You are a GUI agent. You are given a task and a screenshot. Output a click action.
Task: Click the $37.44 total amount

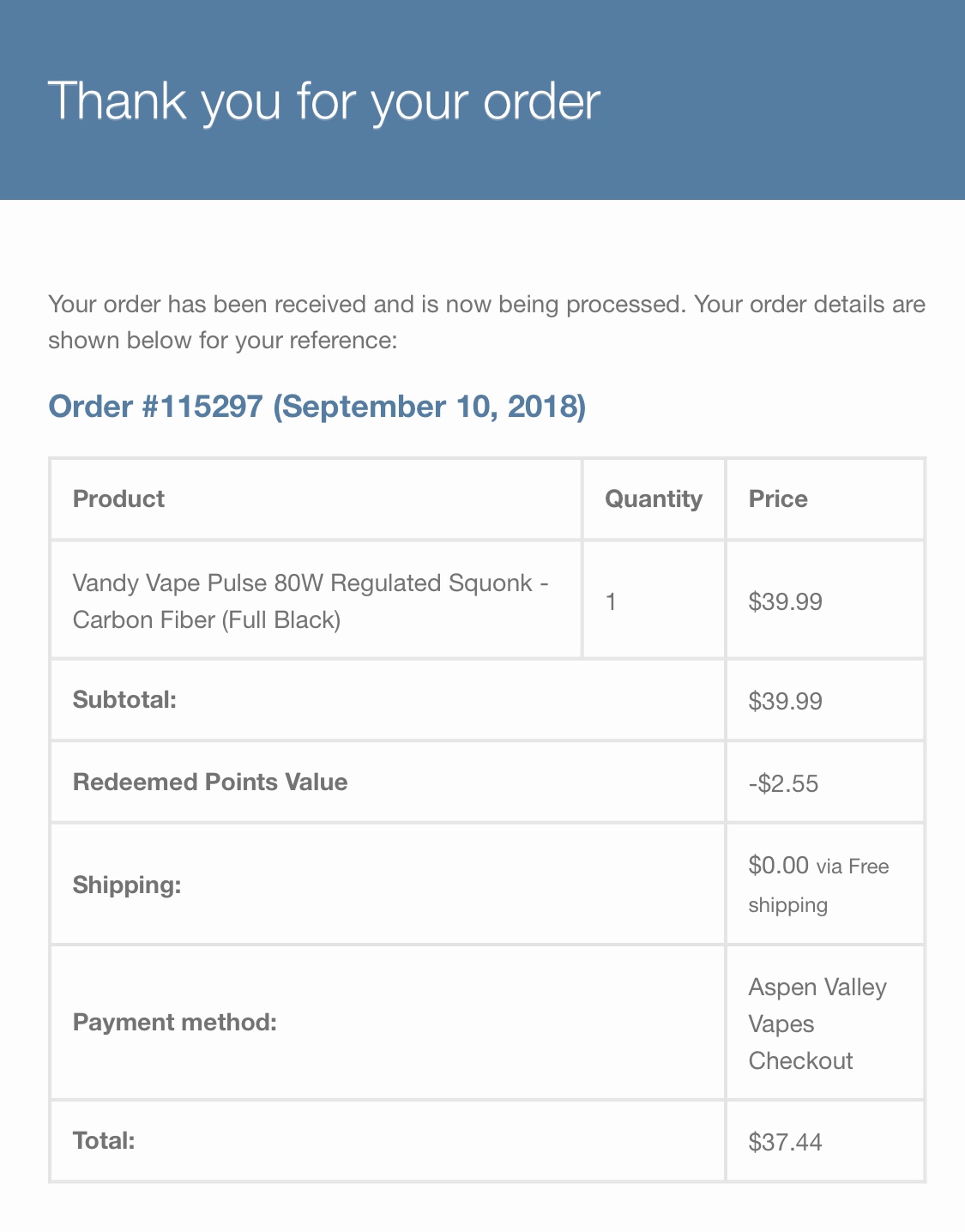click(785, 1142)
